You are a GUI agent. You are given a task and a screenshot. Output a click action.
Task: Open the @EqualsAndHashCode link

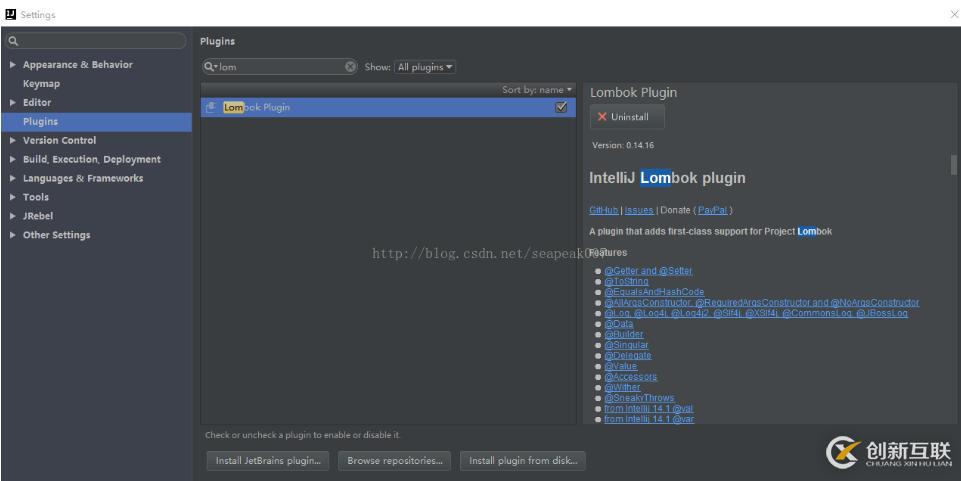(654, 292)
